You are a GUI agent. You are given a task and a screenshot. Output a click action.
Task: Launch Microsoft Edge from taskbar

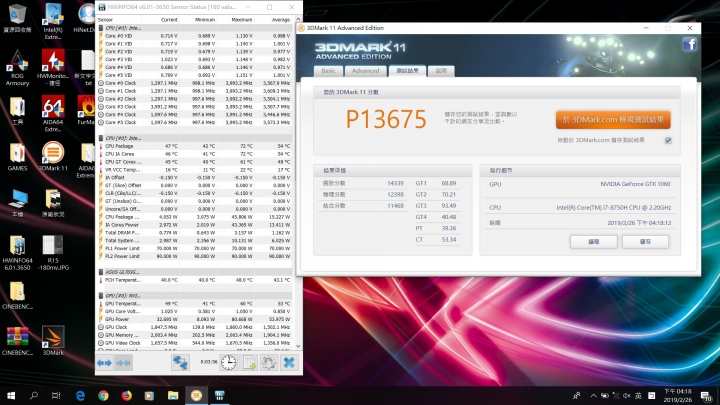[80, 395]
